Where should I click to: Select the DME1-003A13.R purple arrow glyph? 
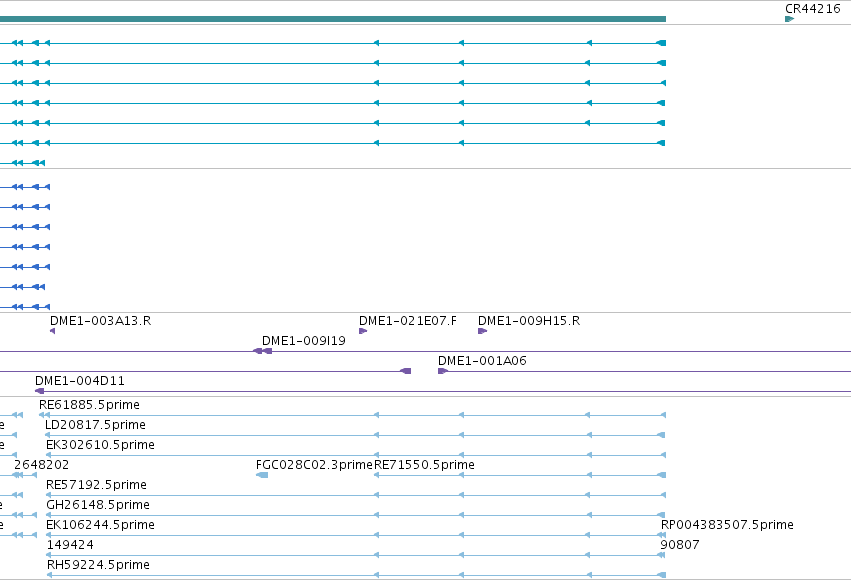coord(53,331)
